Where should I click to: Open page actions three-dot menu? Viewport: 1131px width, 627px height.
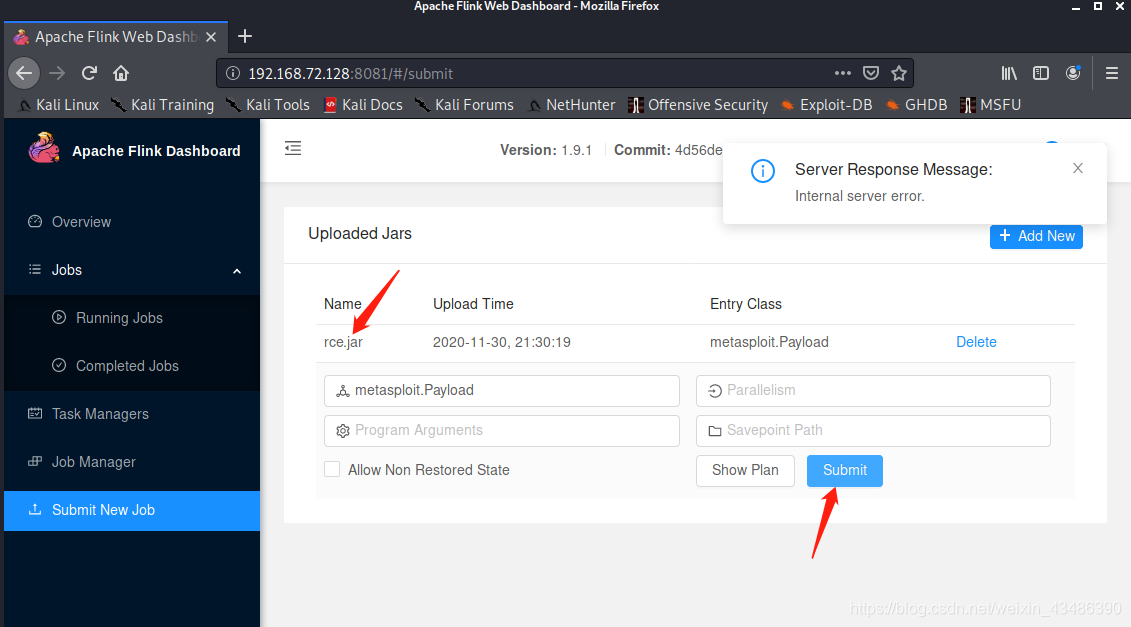click(x=842, y=73)
